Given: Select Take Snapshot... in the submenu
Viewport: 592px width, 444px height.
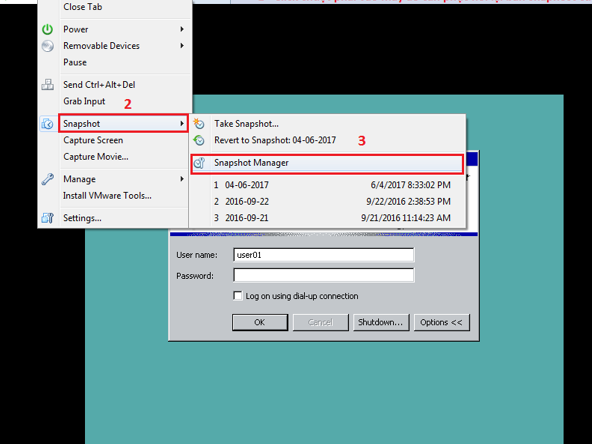Looking at the screenshot, I should tap(246, 123).
